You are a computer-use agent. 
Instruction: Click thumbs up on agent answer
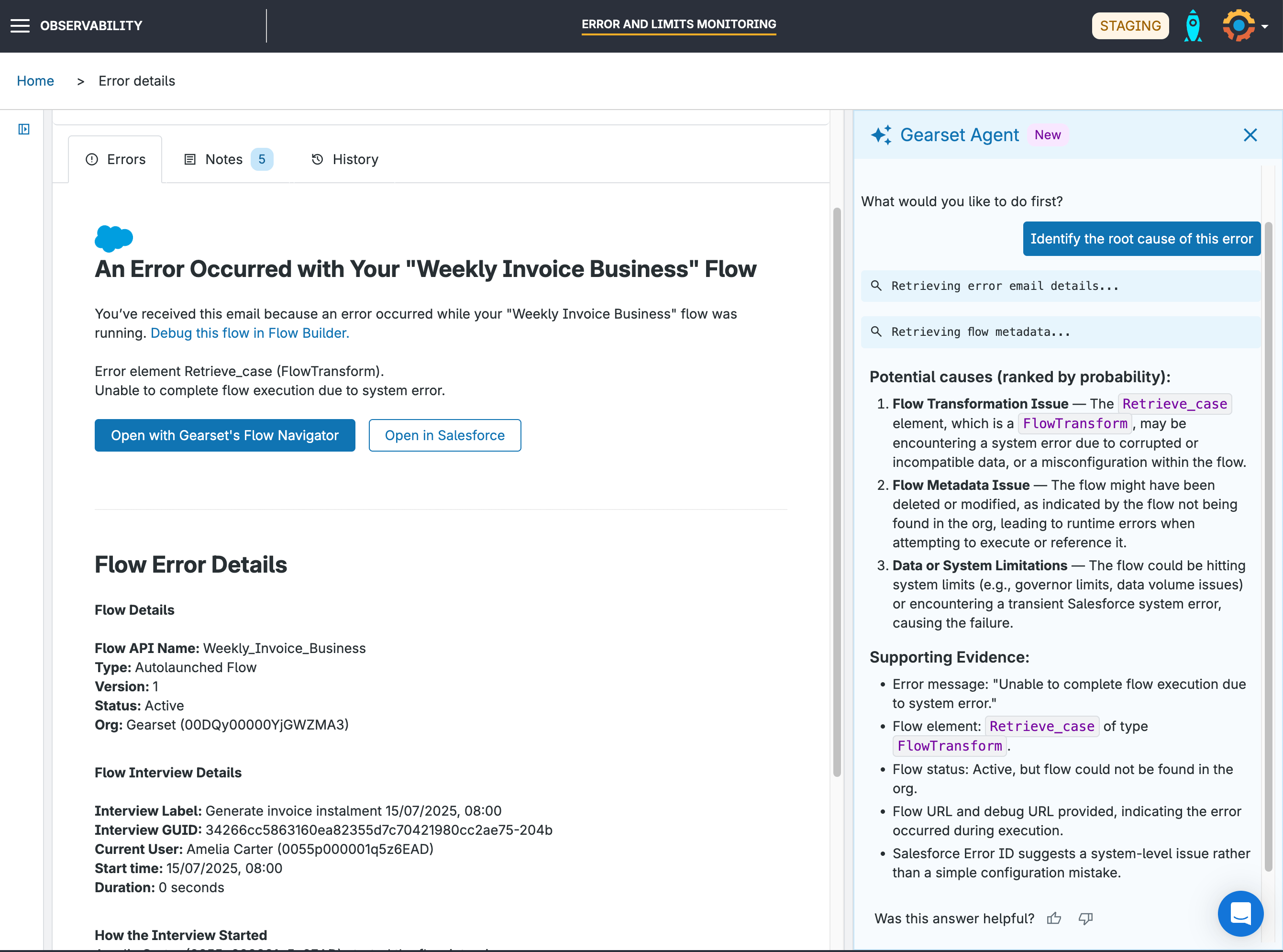pos(1054,919)
